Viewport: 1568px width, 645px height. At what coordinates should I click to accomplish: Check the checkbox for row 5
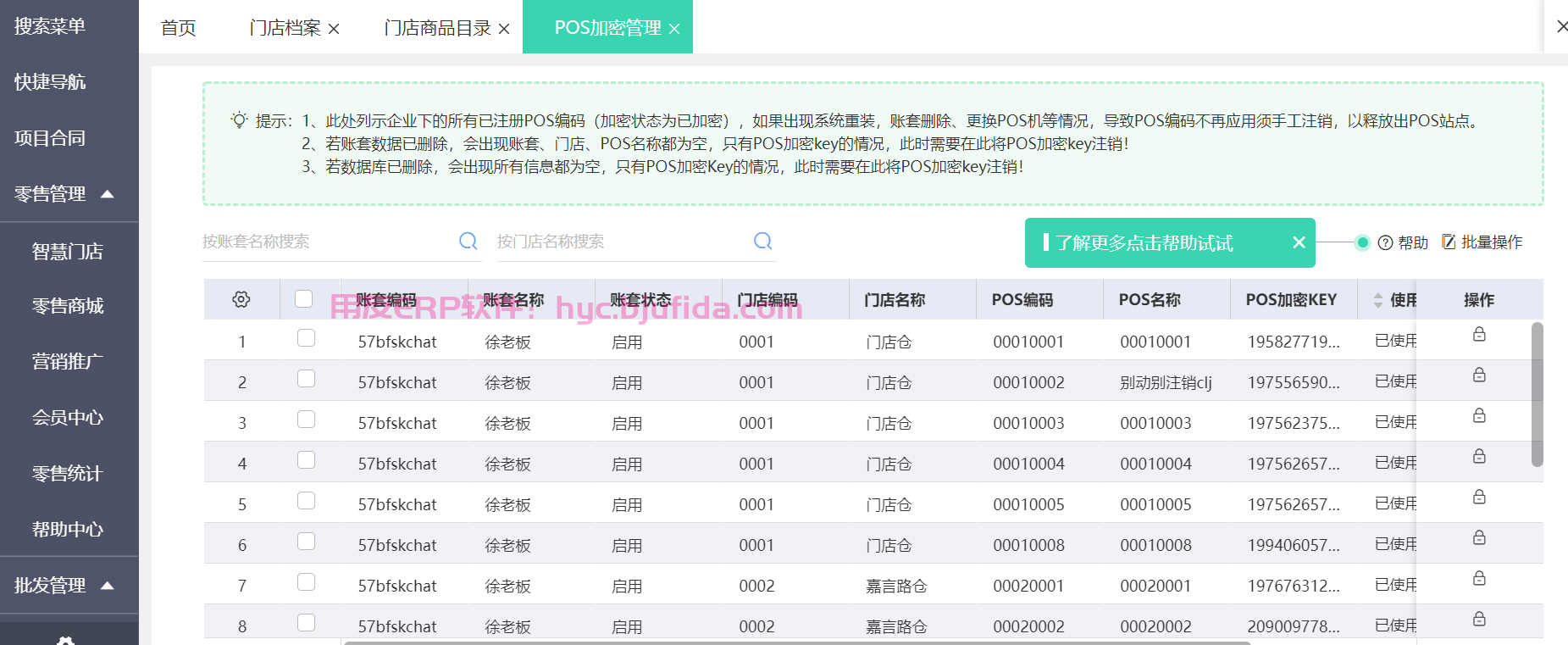click(x=307, y=501)
